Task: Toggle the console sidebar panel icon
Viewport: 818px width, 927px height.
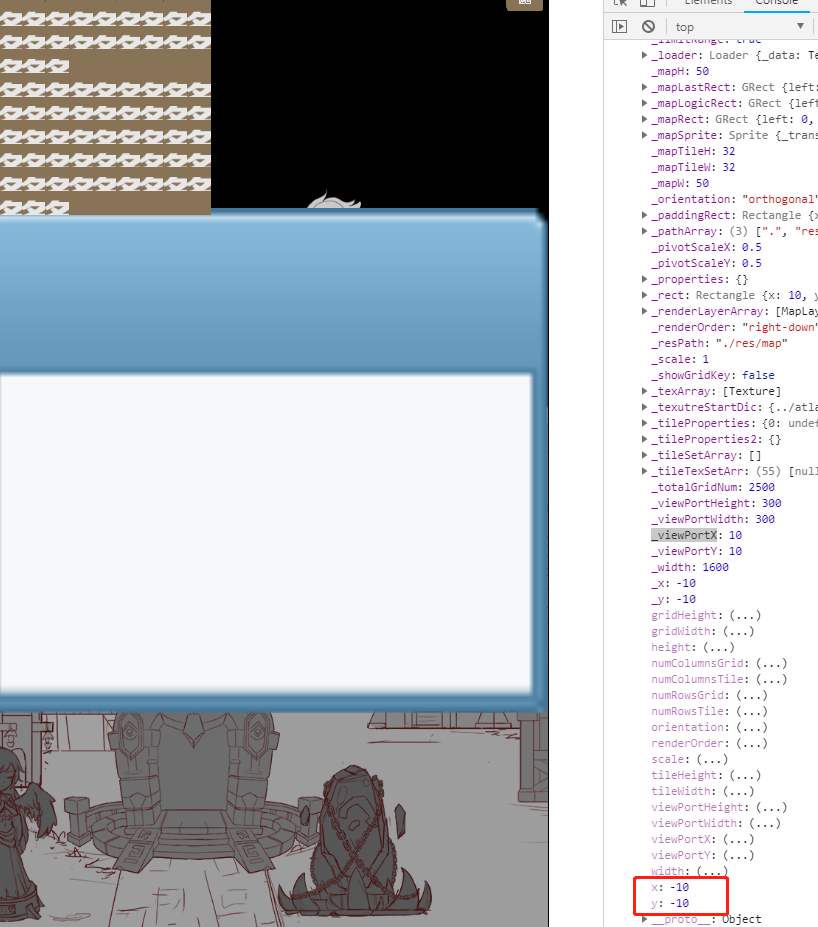Action: (x=619, y=27)
